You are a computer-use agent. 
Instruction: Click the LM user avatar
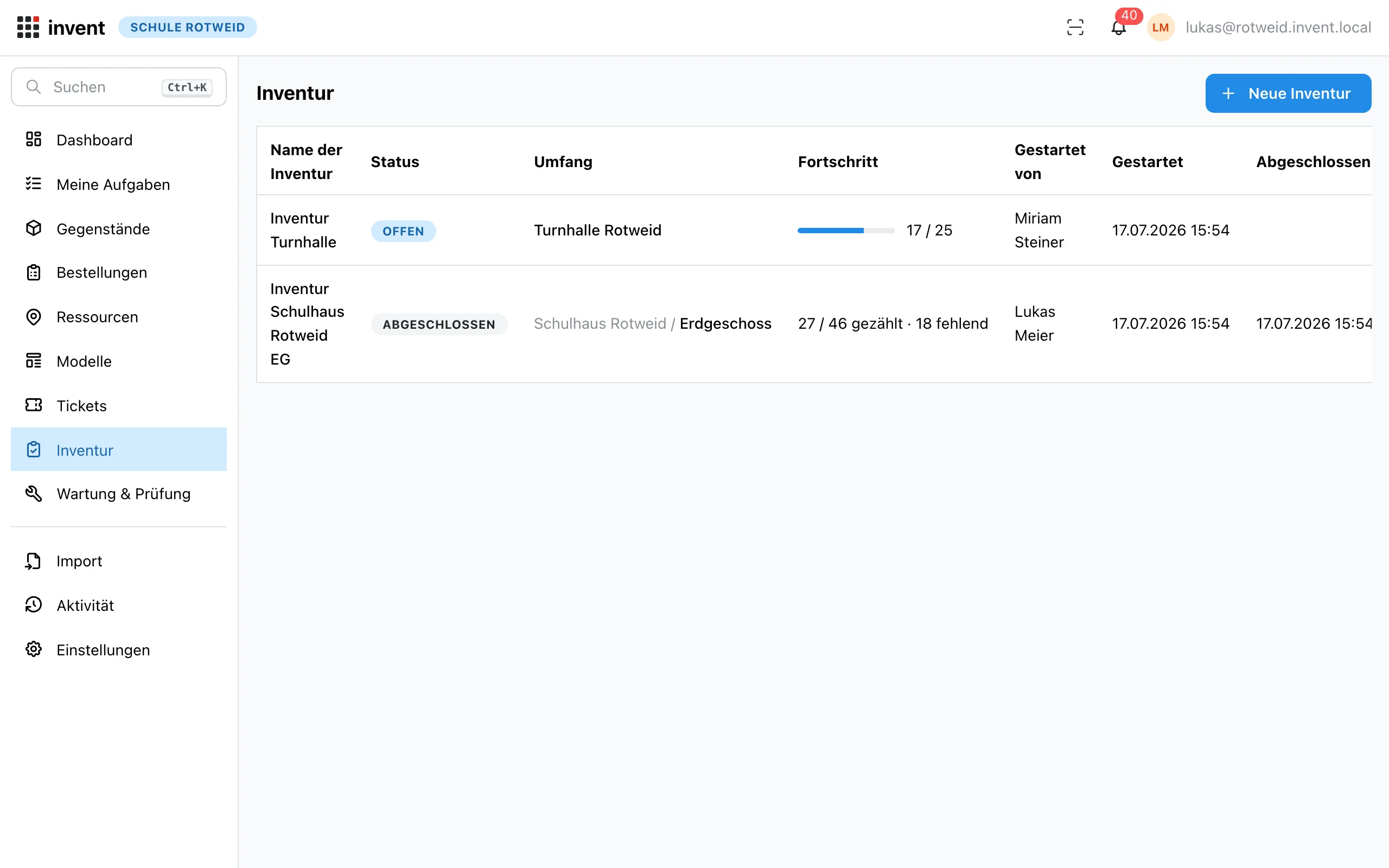(1161, 27)
